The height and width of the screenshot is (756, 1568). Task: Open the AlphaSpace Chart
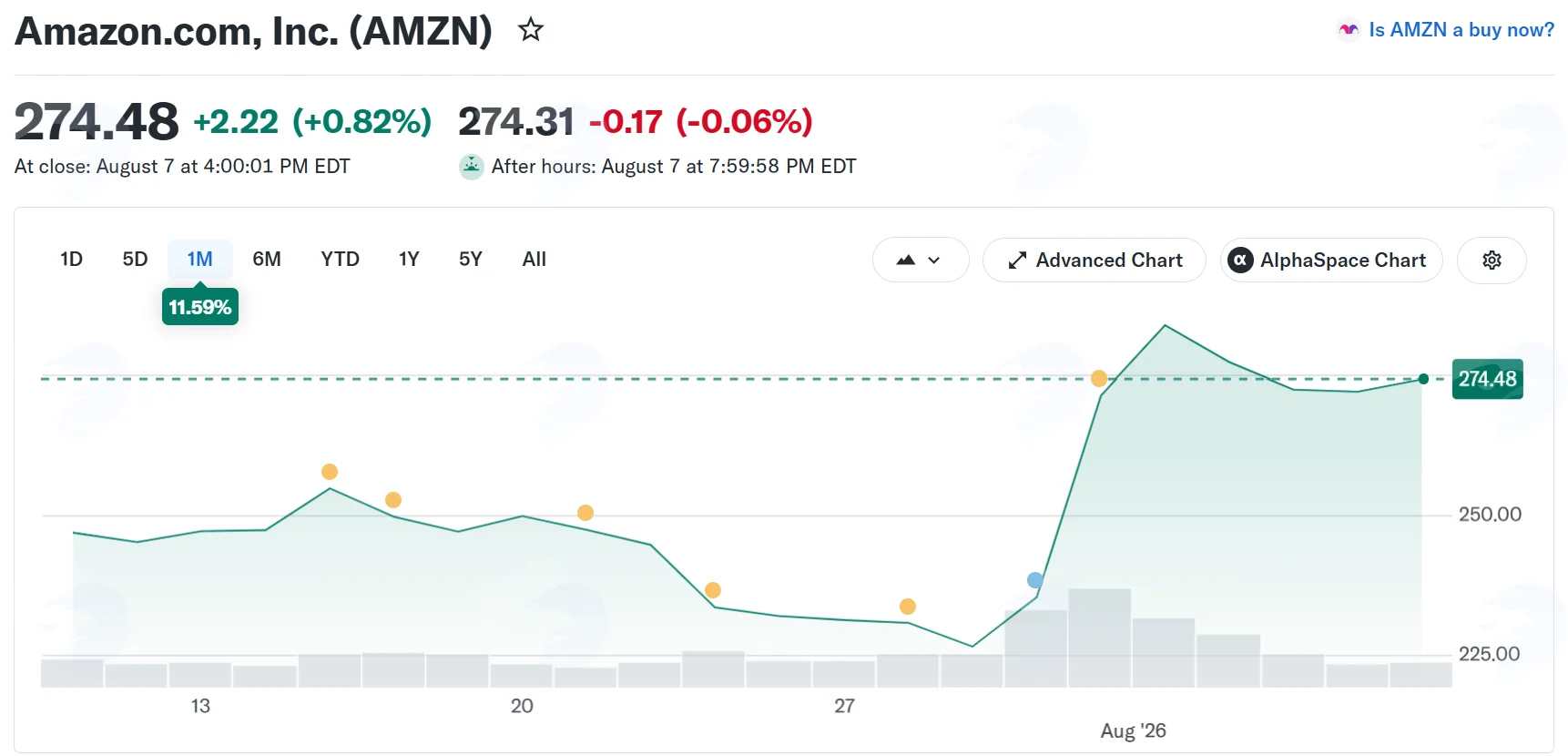1331,261
